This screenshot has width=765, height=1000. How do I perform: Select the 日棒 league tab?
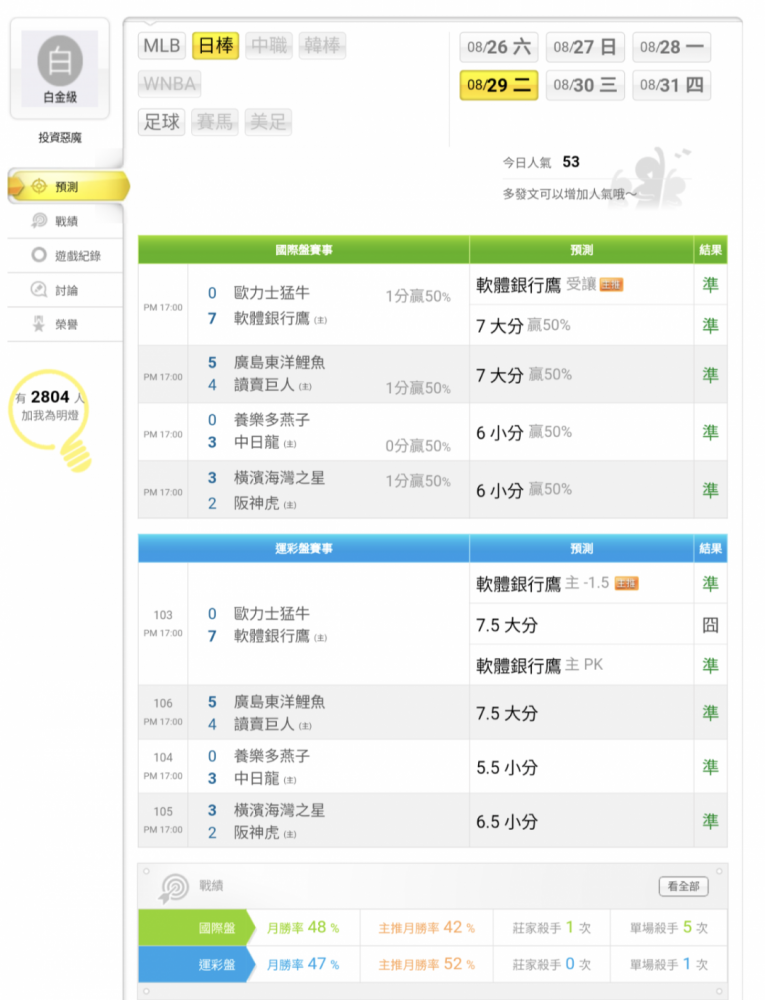click(x=215, y=46)
